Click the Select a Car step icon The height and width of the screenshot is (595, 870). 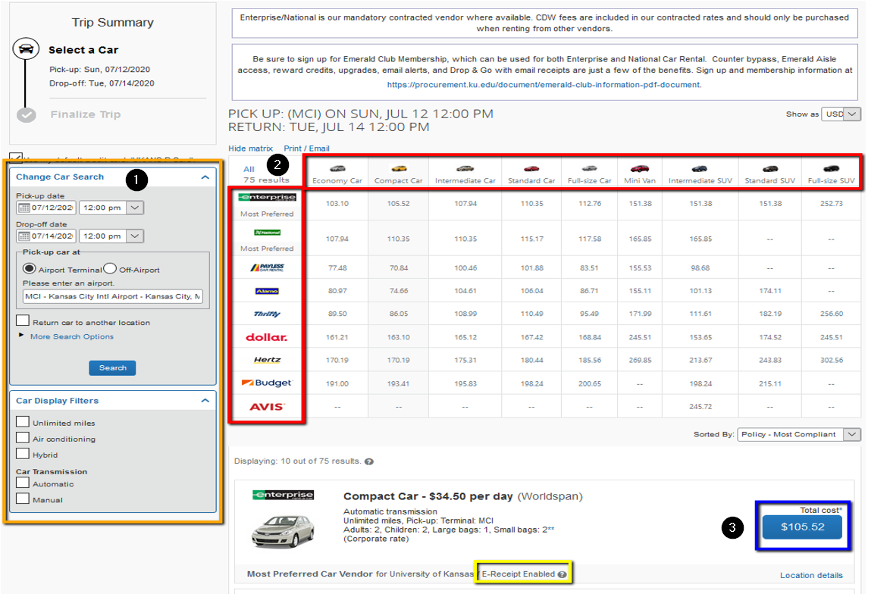pyautogui.click(x=26, y=49)
